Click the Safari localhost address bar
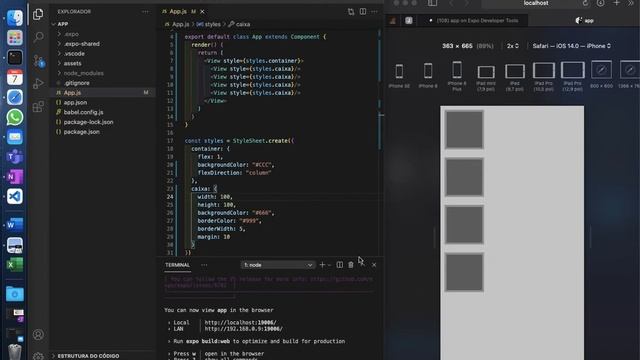Image resolution: width=640 pixels, height=360 pixels. click(535, 3)
